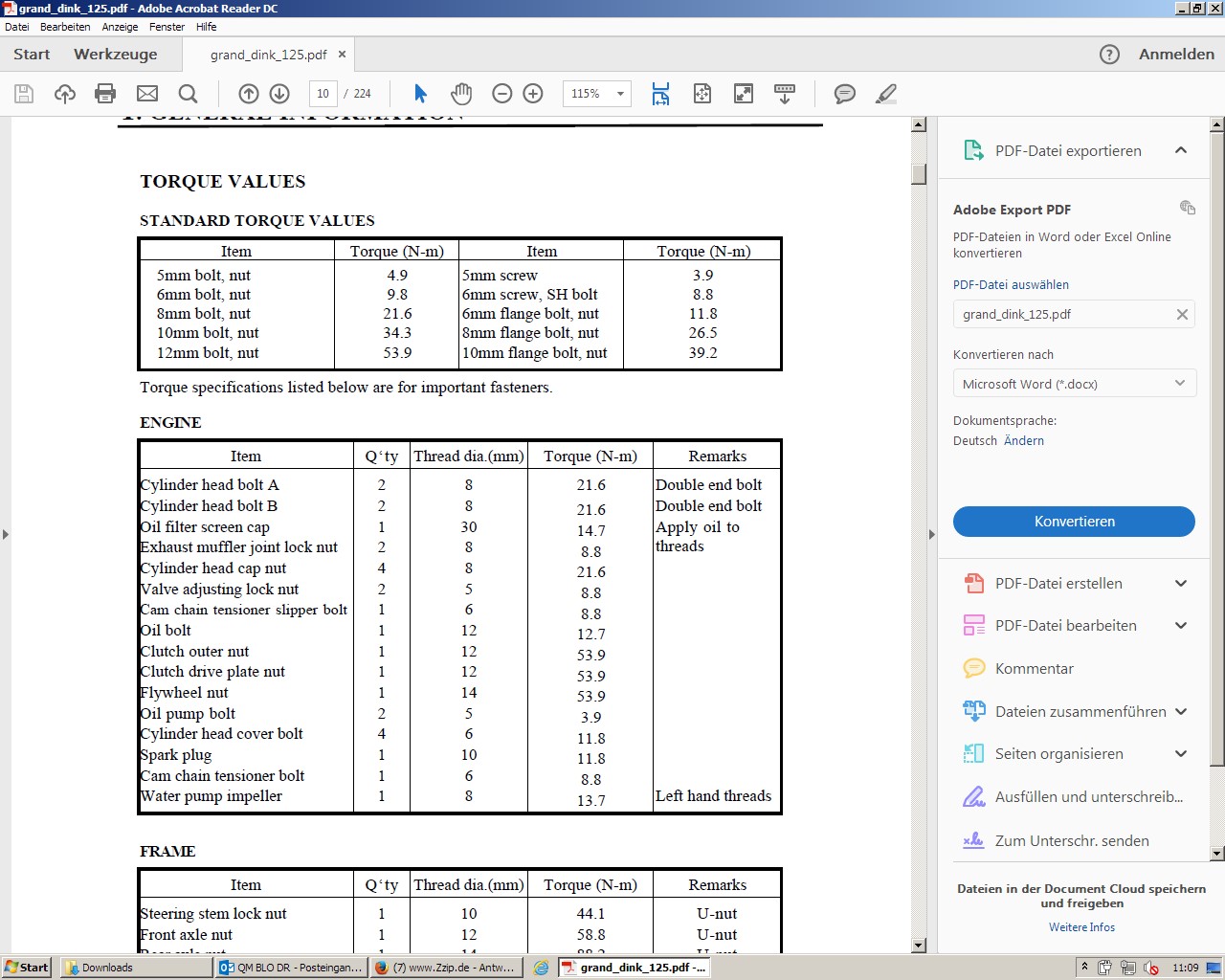Screen dimensions: 1225x980
Task: Expand PDF-Datei erstellen chevron
Action: (1181, 584)
